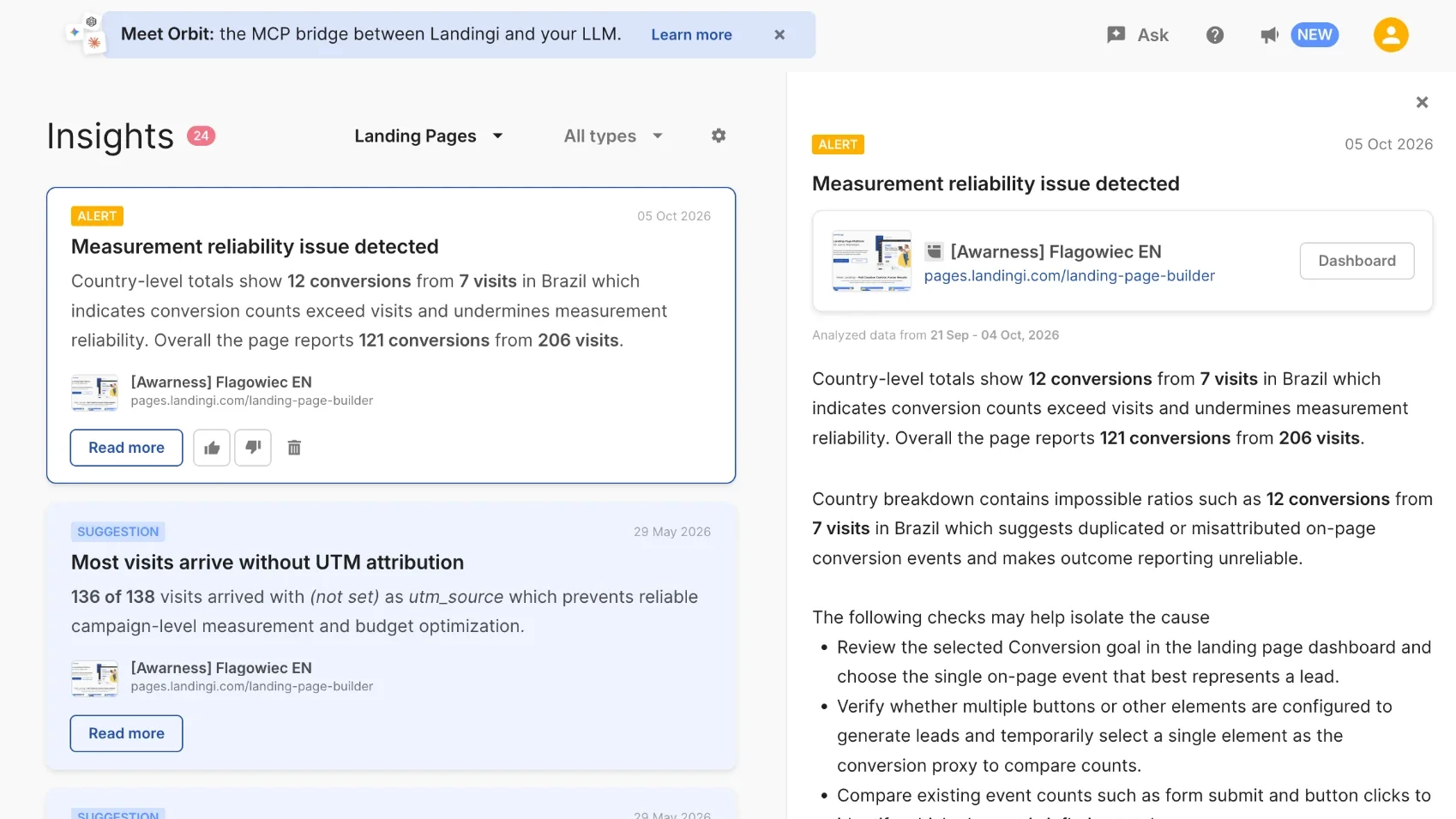Open 'Most visits arrive without UTM attribution' title

click(268, 563)
